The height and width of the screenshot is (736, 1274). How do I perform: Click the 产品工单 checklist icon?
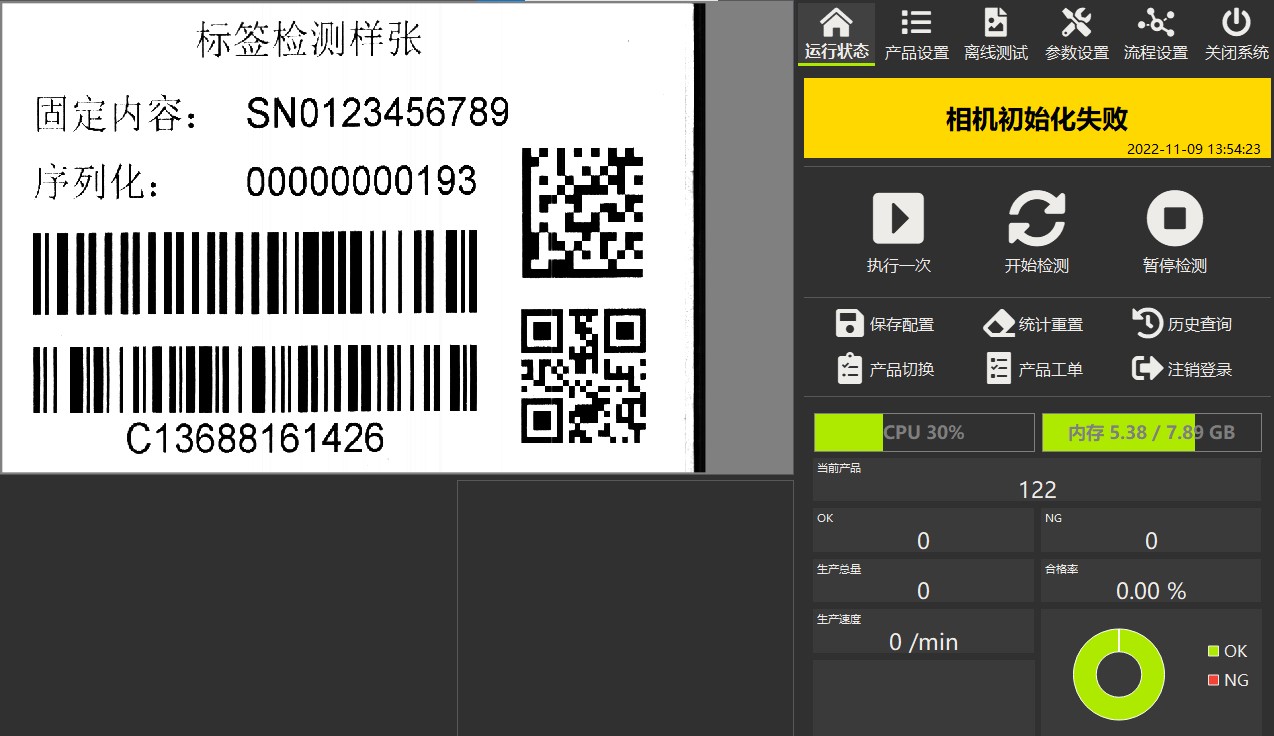tap(998, 368)
